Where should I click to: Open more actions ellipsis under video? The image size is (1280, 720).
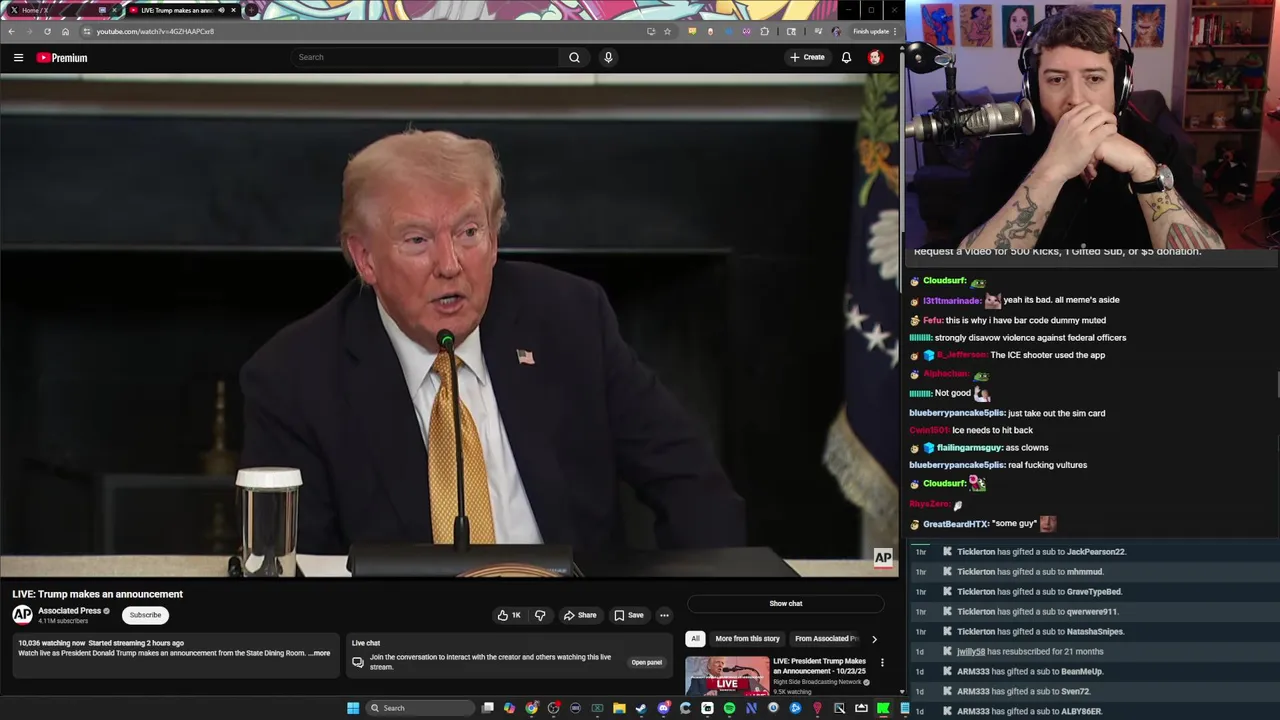coord(664,615)
